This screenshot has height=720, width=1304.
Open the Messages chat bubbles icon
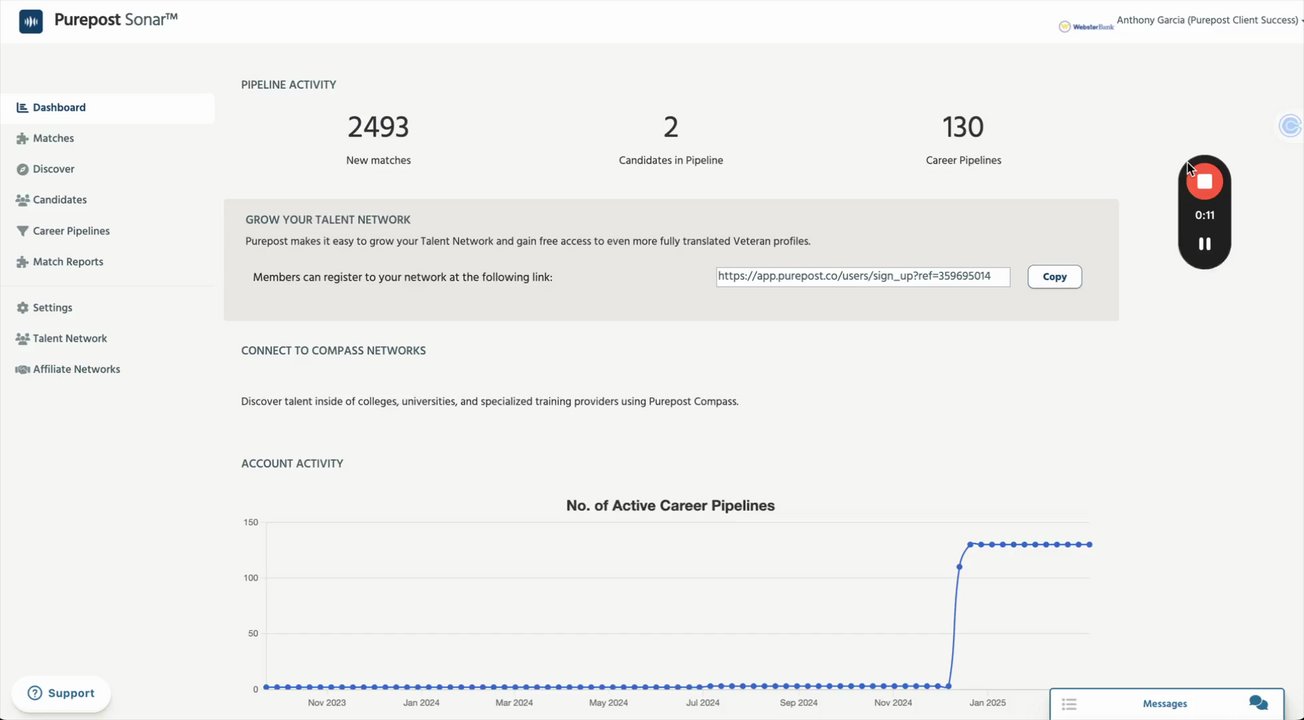point(1258,704)
